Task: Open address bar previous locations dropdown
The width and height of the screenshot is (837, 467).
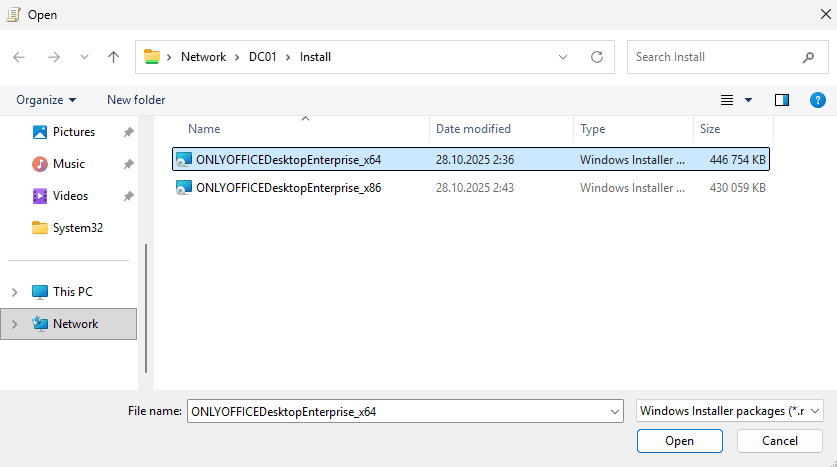Action: [563, 57]
